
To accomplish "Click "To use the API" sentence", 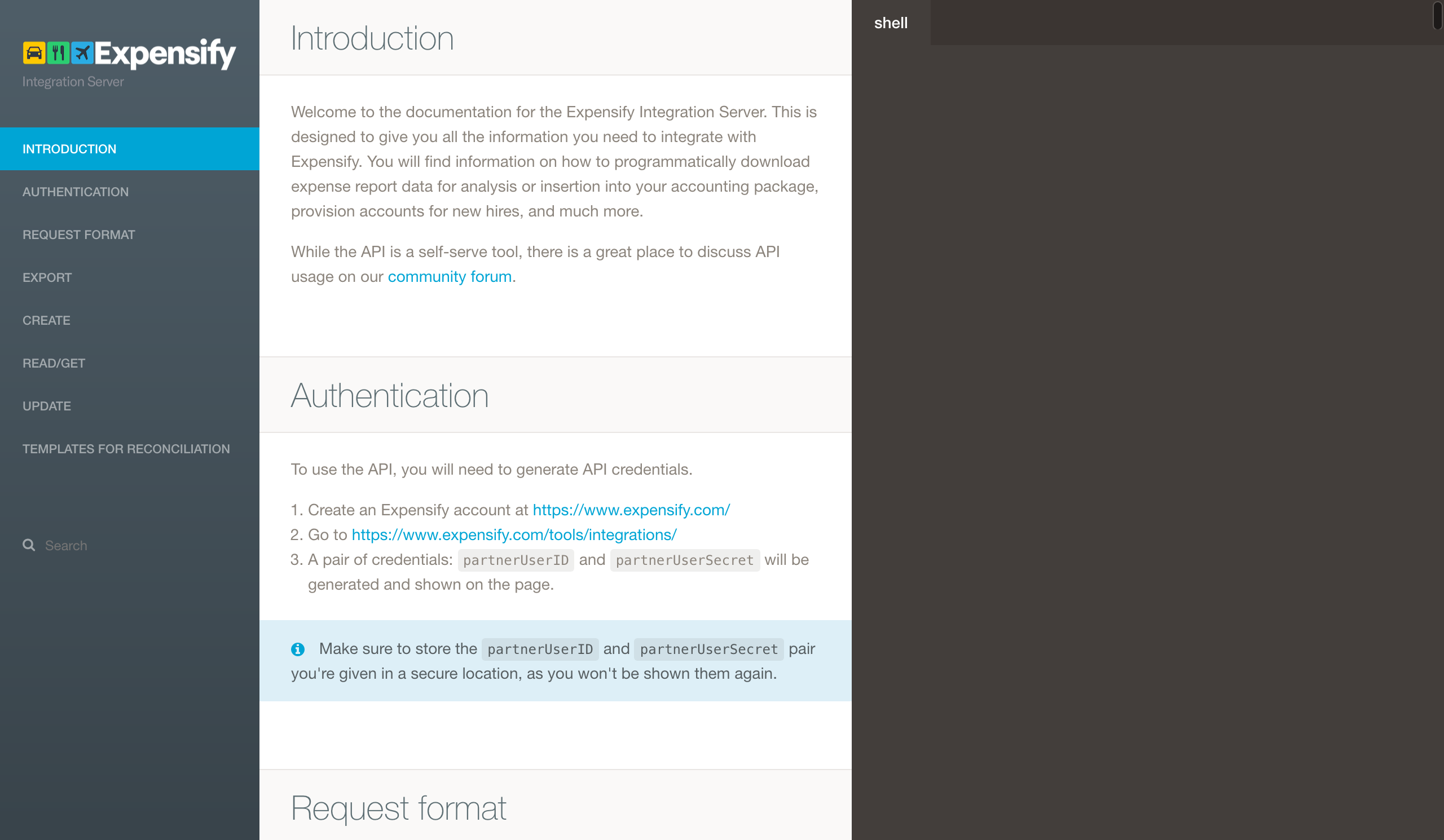I will pyautogui.click(x=492, y=469).
